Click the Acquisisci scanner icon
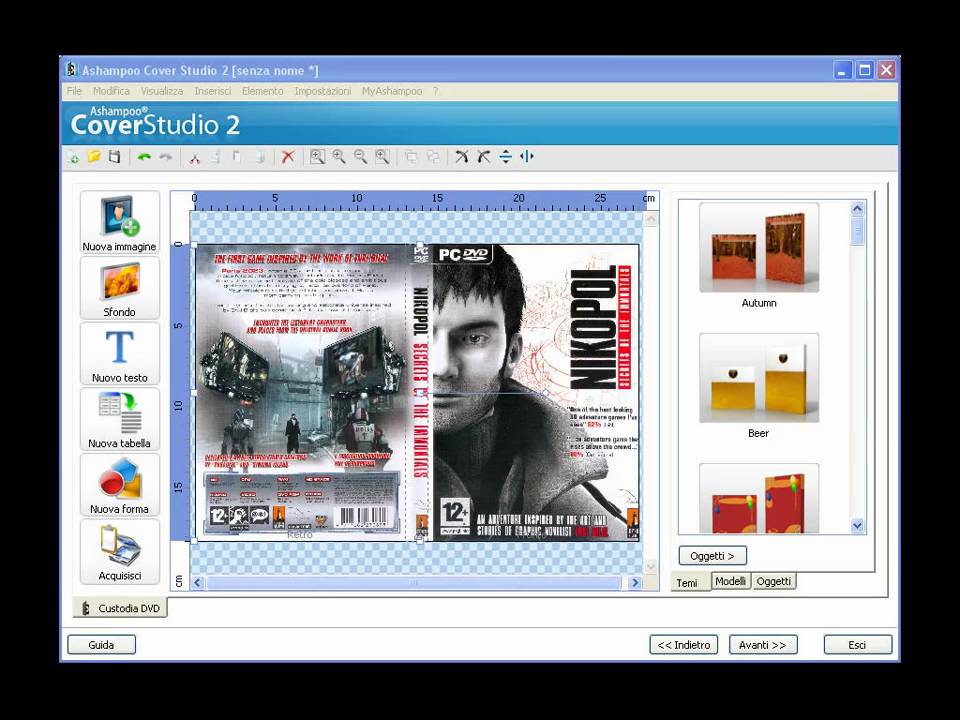 point(120,550)
